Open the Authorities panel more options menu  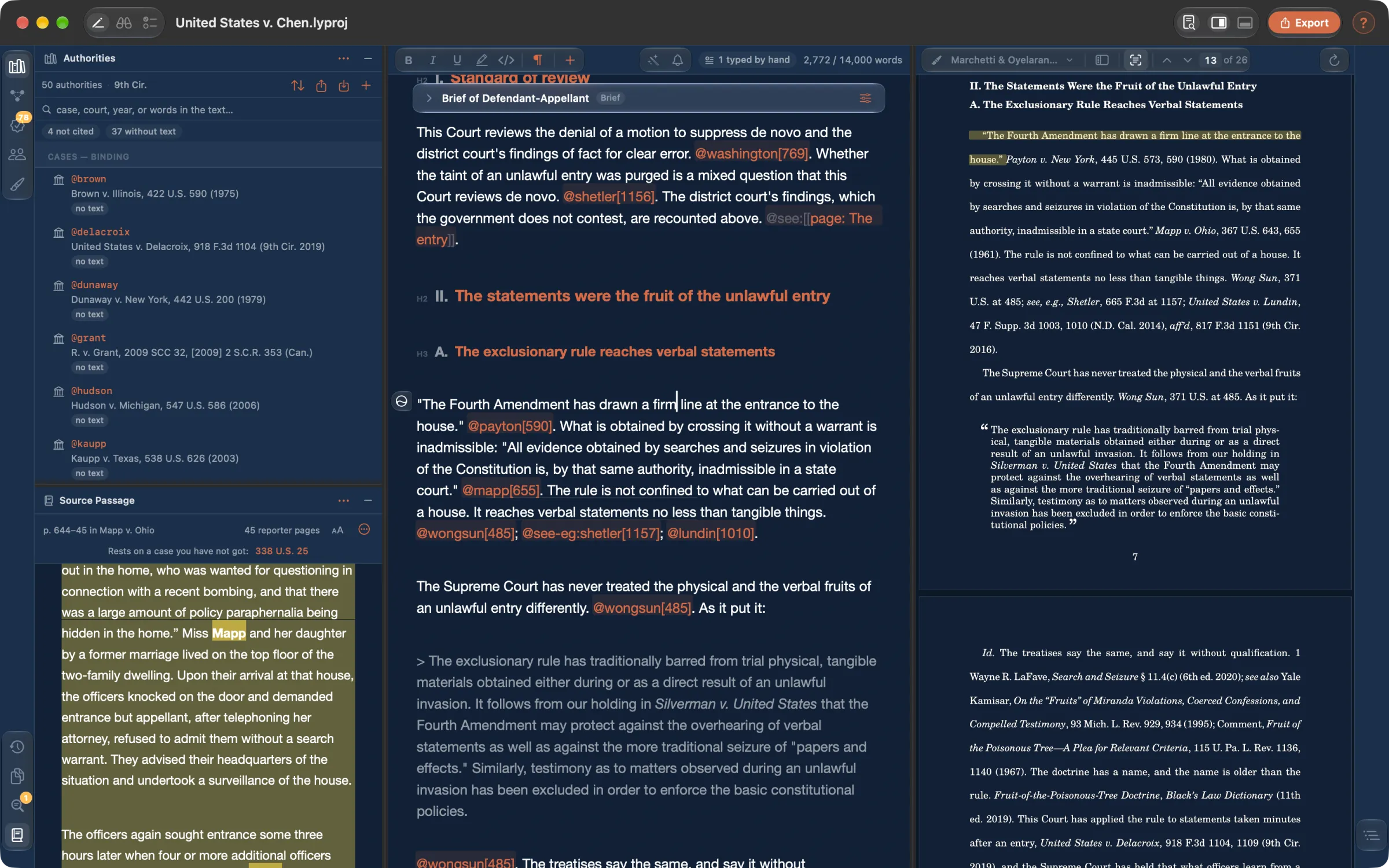[344, 58]
